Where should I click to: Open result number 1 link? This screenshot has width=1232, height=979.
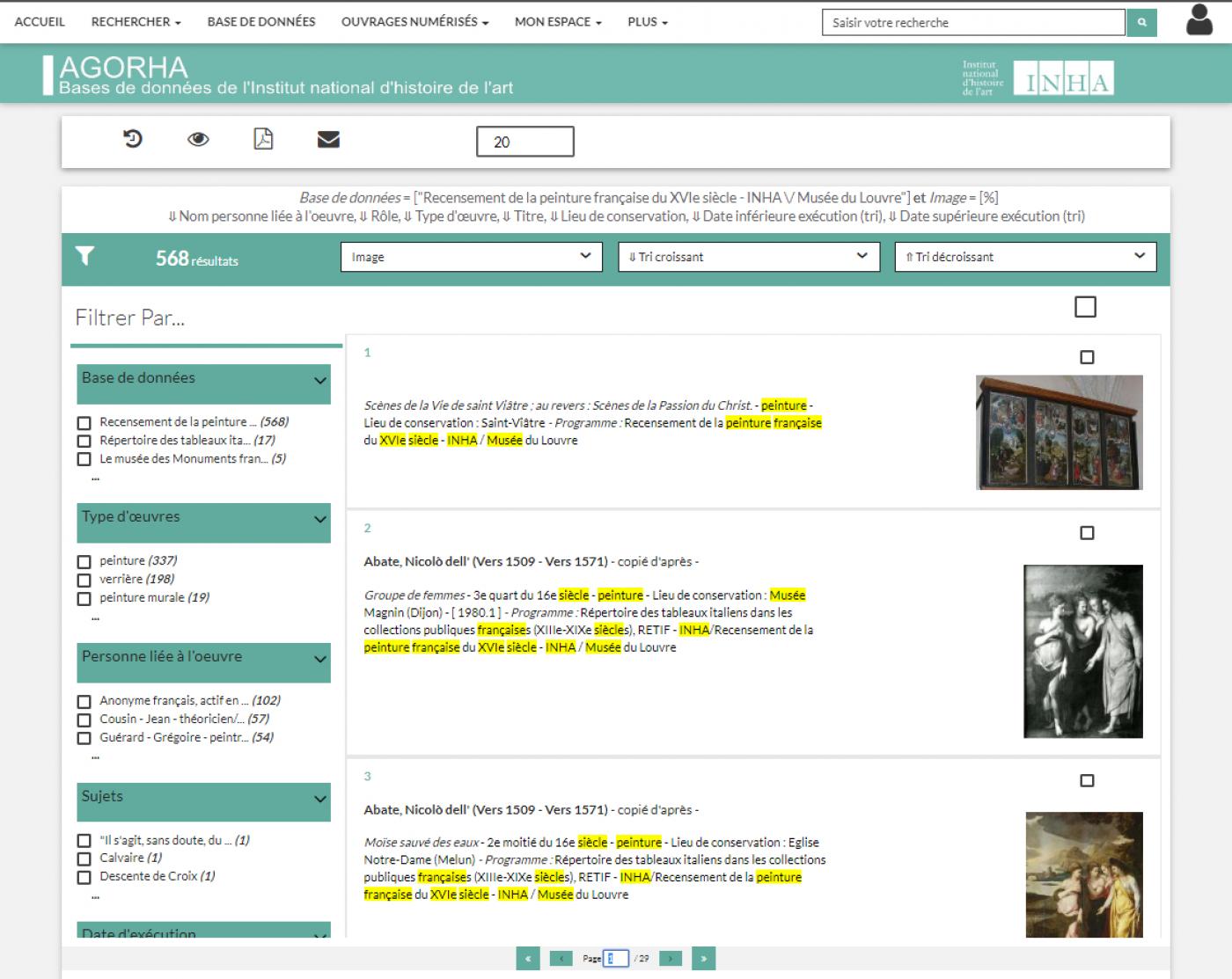(x=368, y=353)
